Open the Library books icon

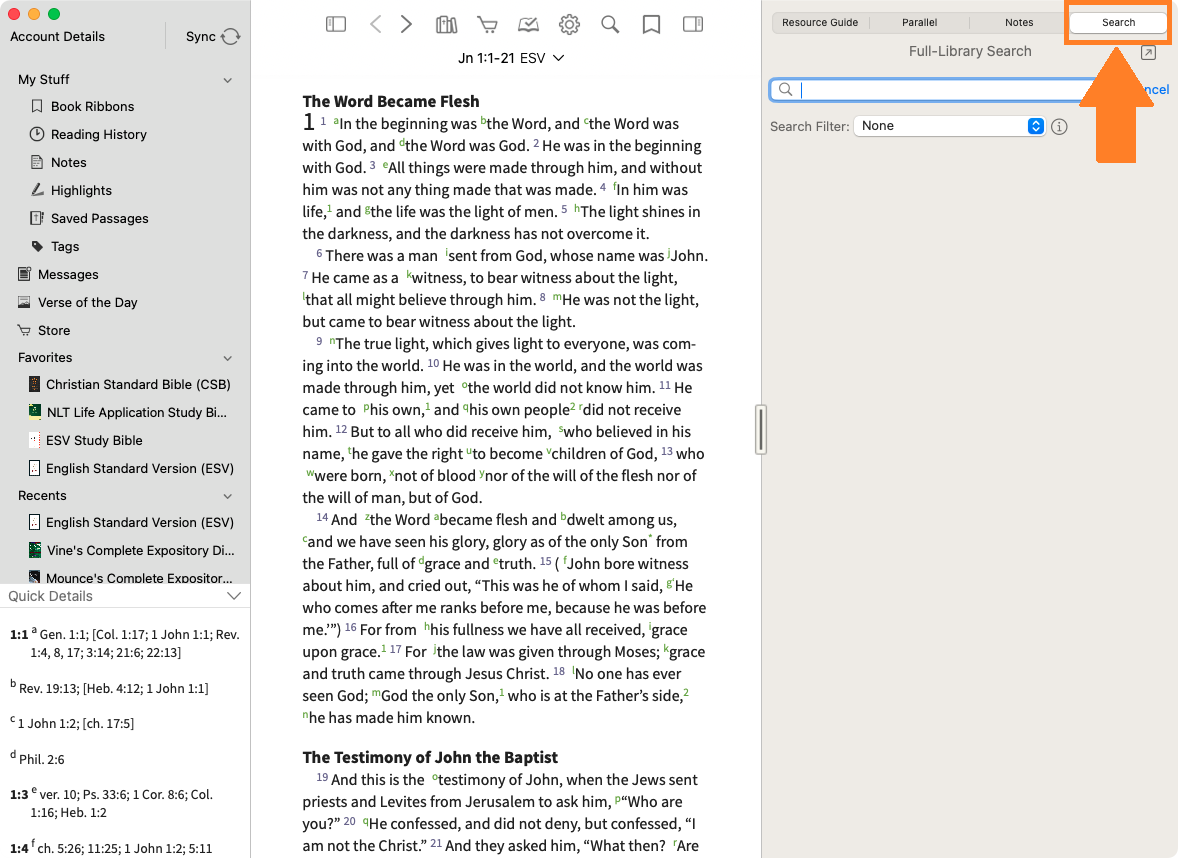(x=446, y=24)
